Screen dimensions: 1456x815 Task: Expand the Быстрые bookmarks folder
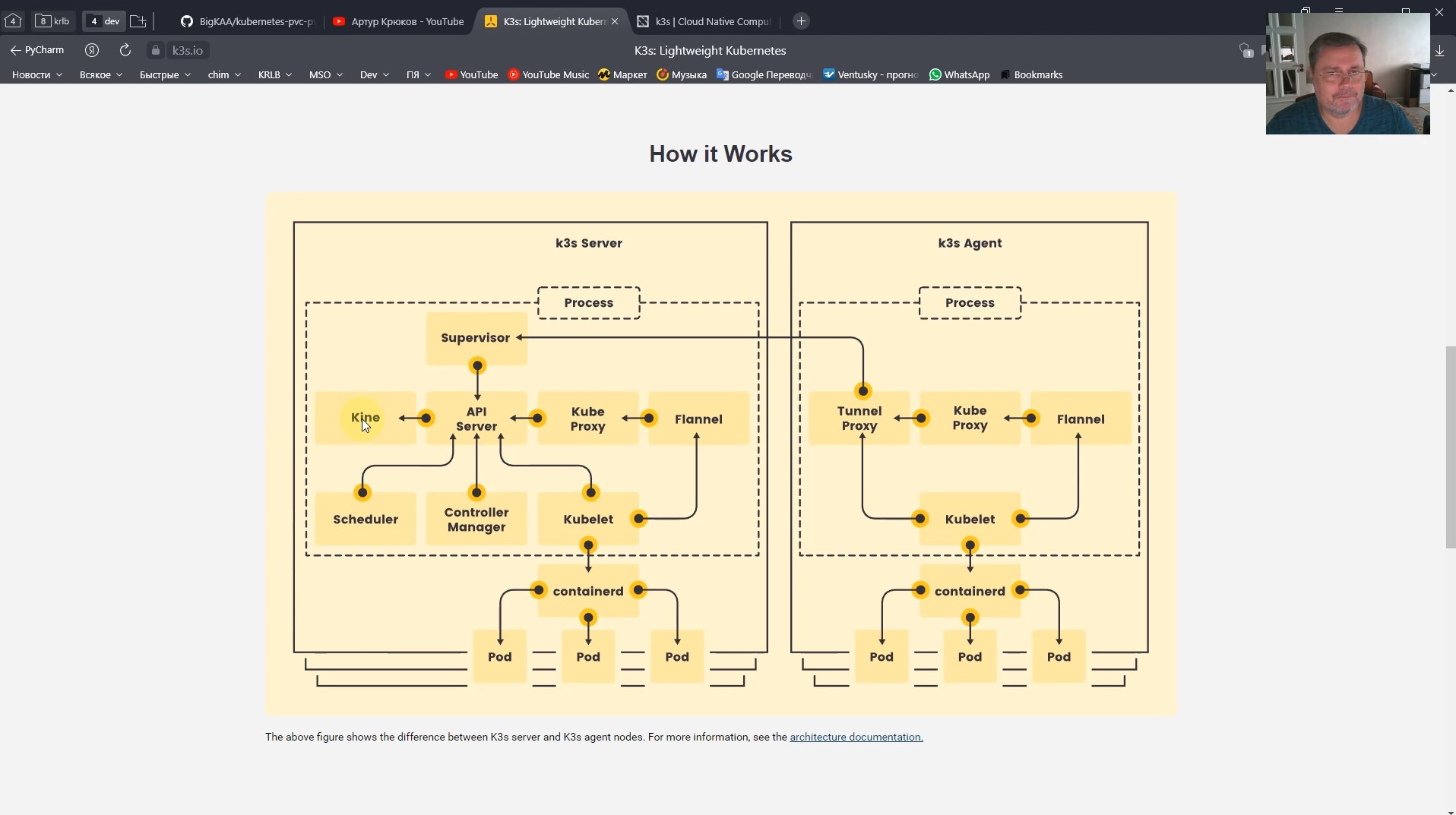166,74
